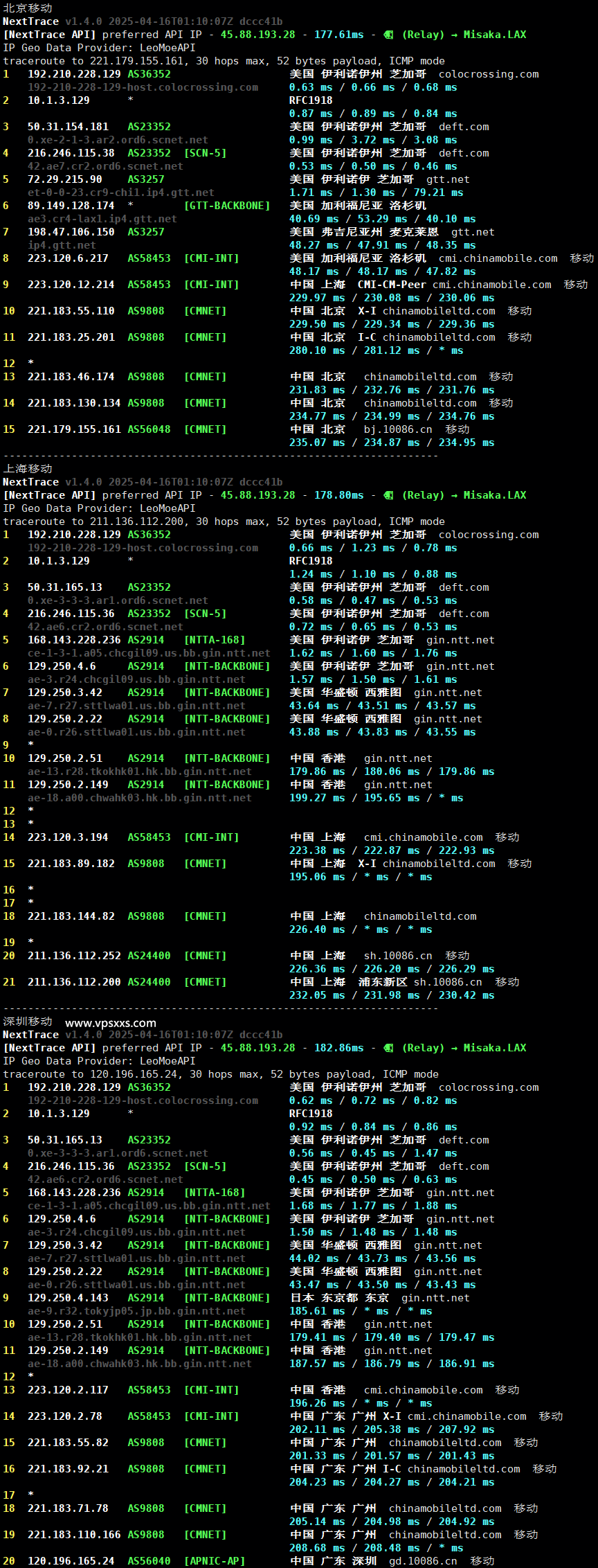The height and width of the screenshot is (1568, 598).
Task: Click the 199.27 ms latency value
Action: coord(317,798)
